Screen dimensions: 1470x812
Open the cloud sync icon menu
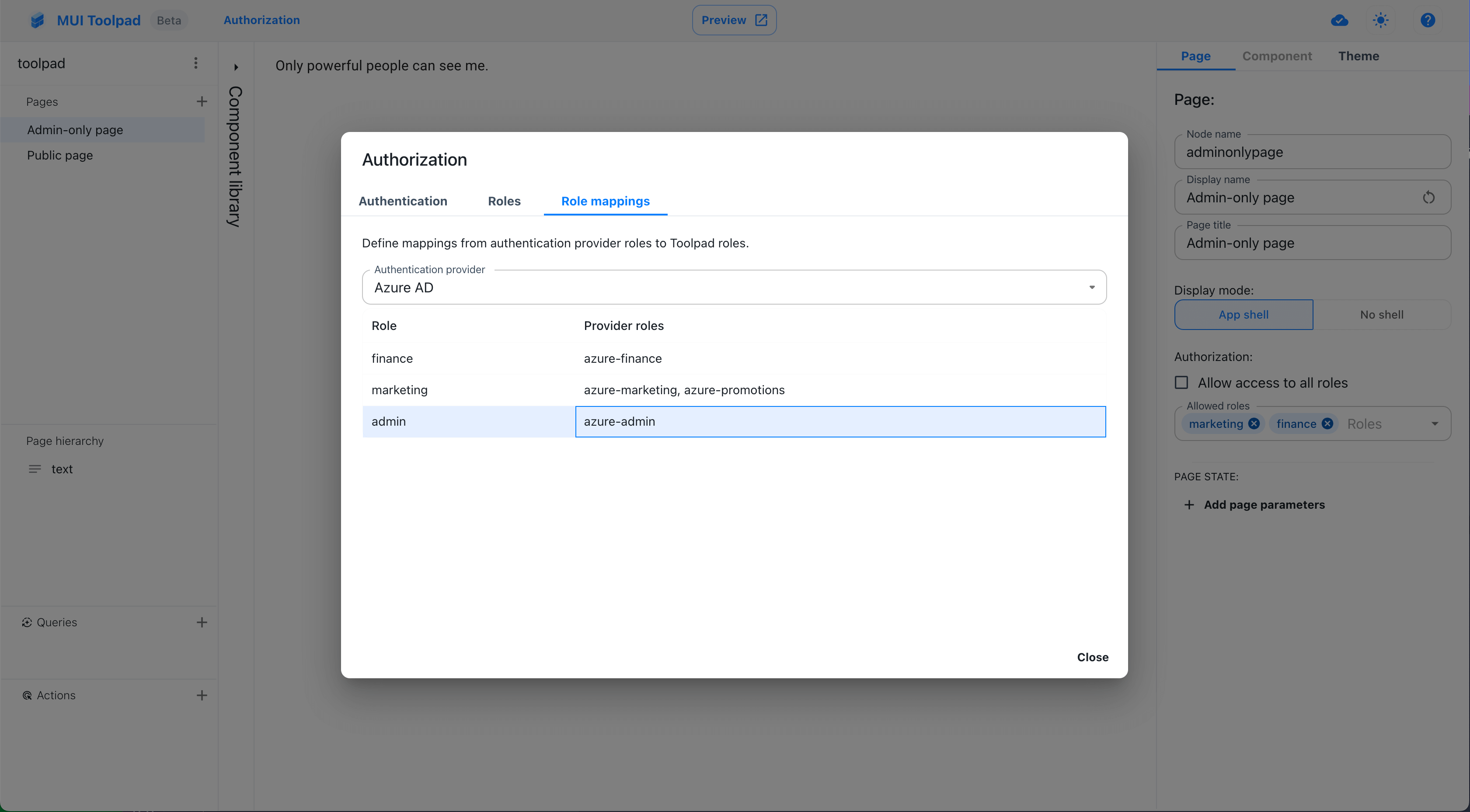[1339, 19]
